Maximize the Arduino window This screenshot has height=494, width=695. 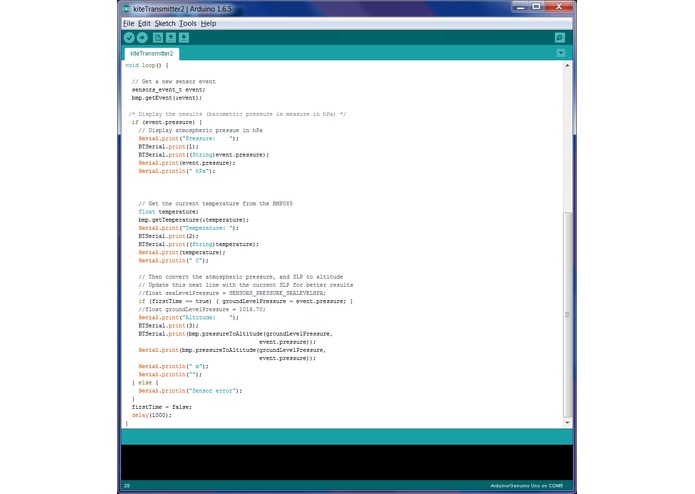pyautogui.click(x=536, y=7)
